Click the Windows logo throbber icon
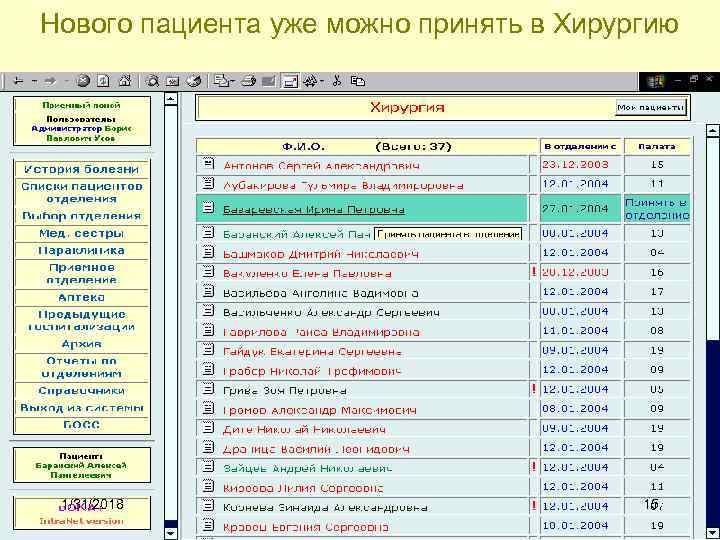720x540 pixels. pyautogui.click(x=655, y=81)
